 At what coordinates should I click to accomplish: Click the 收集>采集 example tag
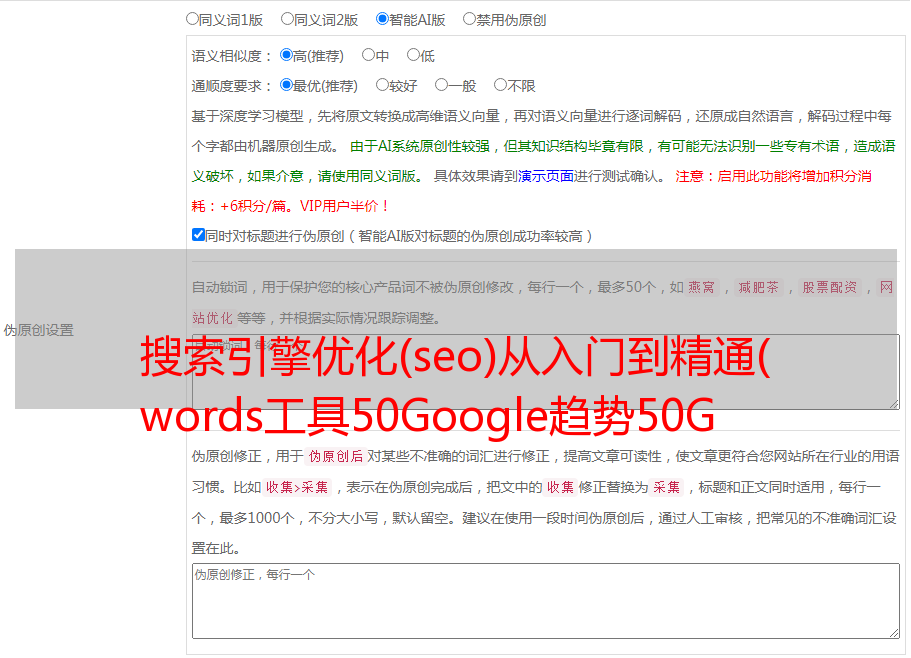pos(297,487)
